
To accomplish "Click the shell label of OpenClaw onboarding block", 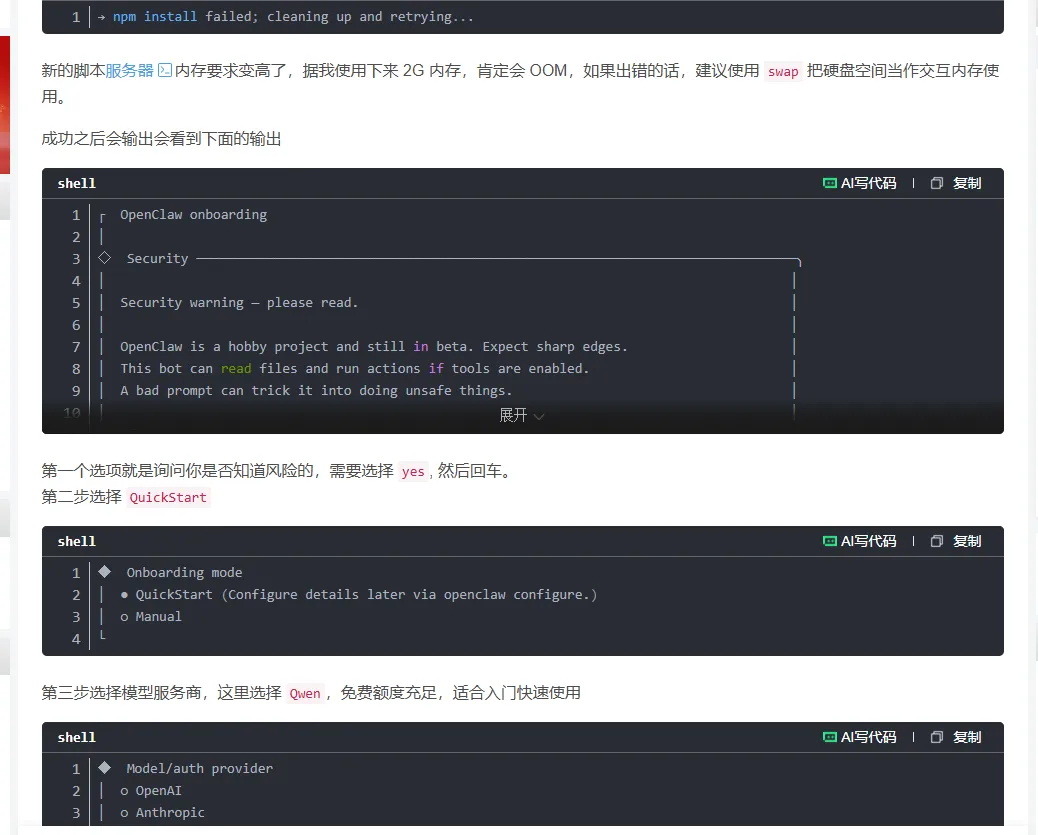I will coord(77,183).
